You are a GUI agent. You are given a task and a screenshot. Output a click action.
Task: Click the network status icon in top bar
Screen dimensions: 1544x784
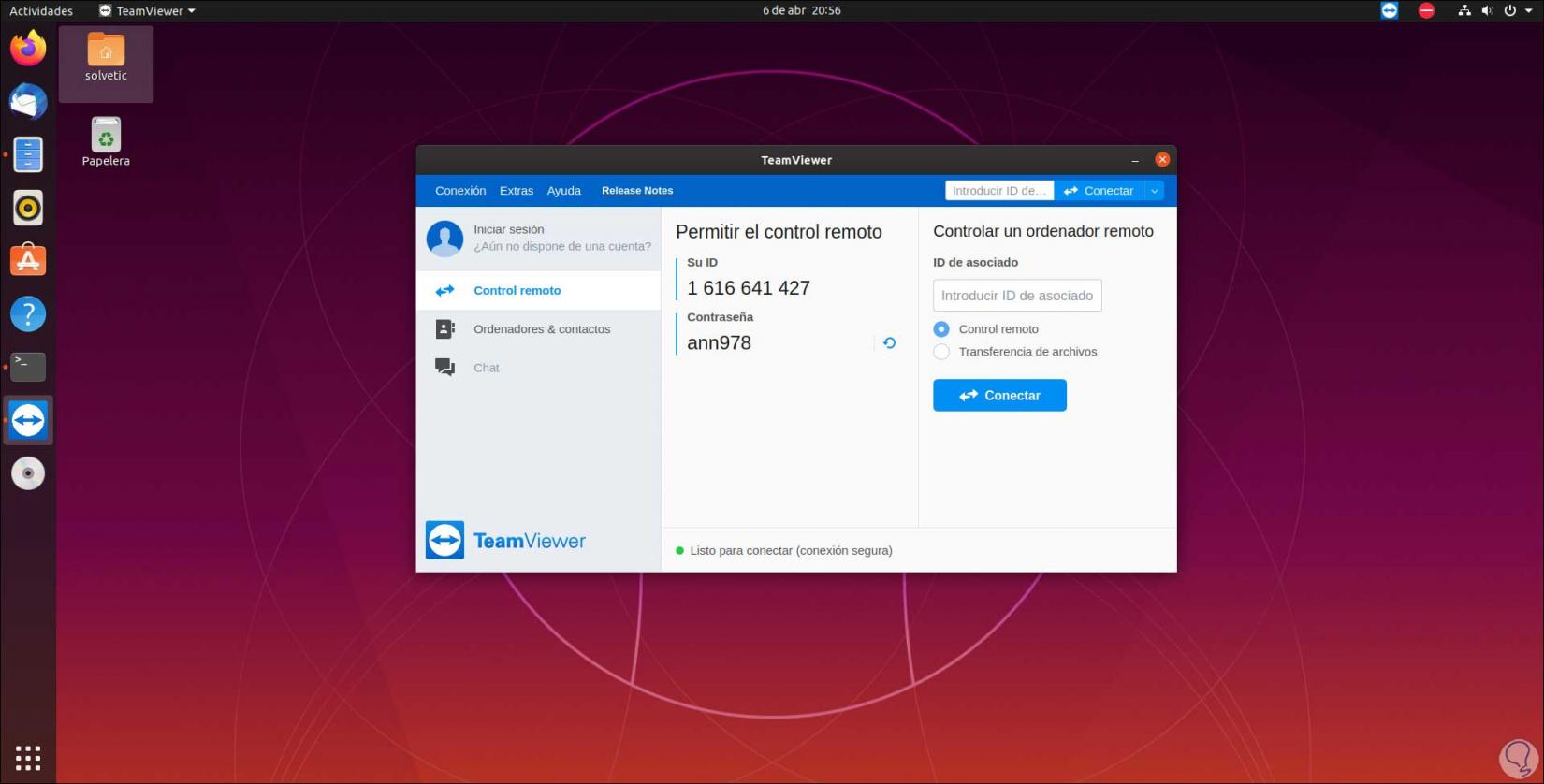click(x=1464, y=10)
